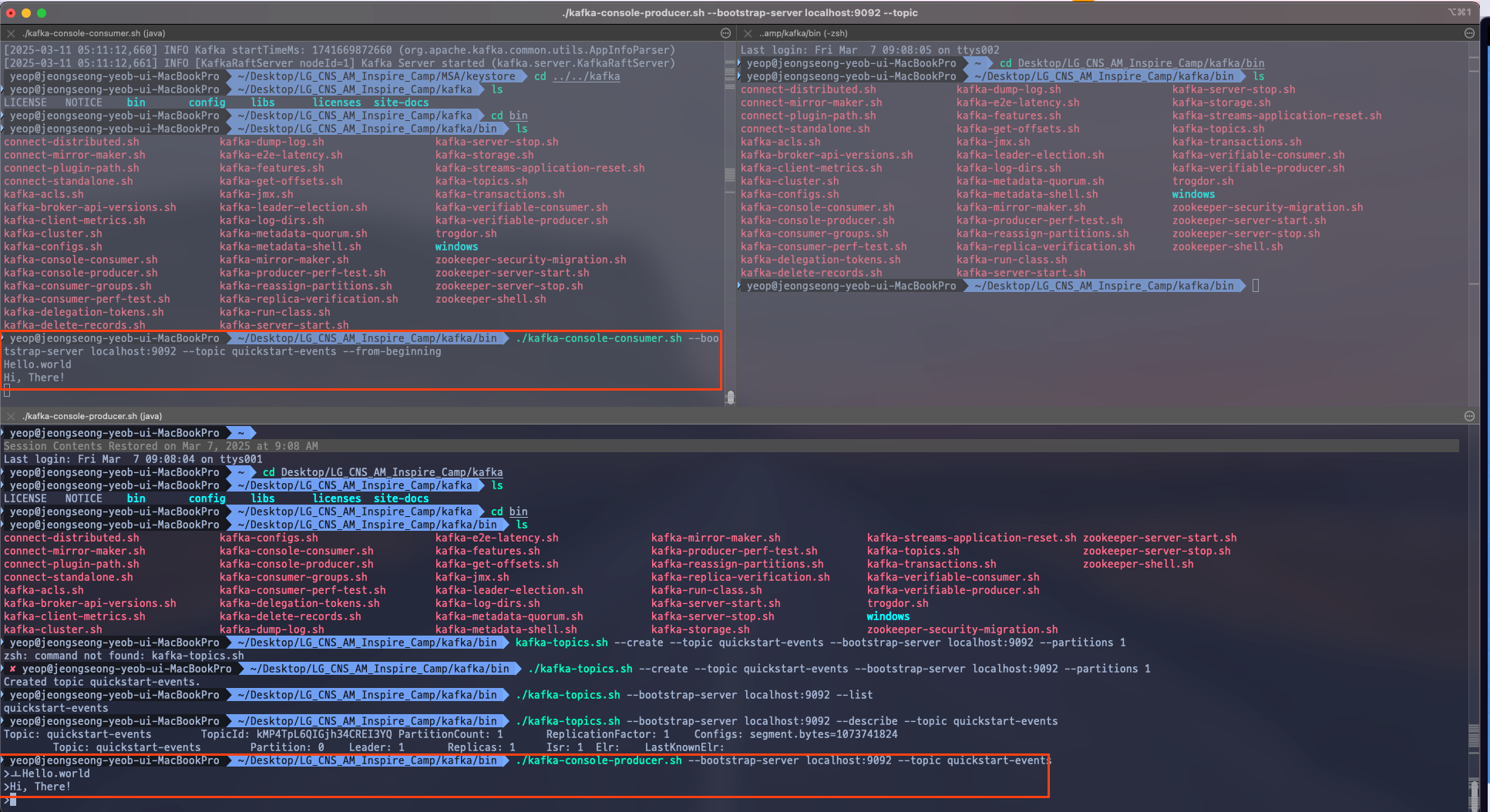Click 'Hi, There!' in the consumer pane output
This screenshot has width=1490, height=812.
click(x=35, y=377)
